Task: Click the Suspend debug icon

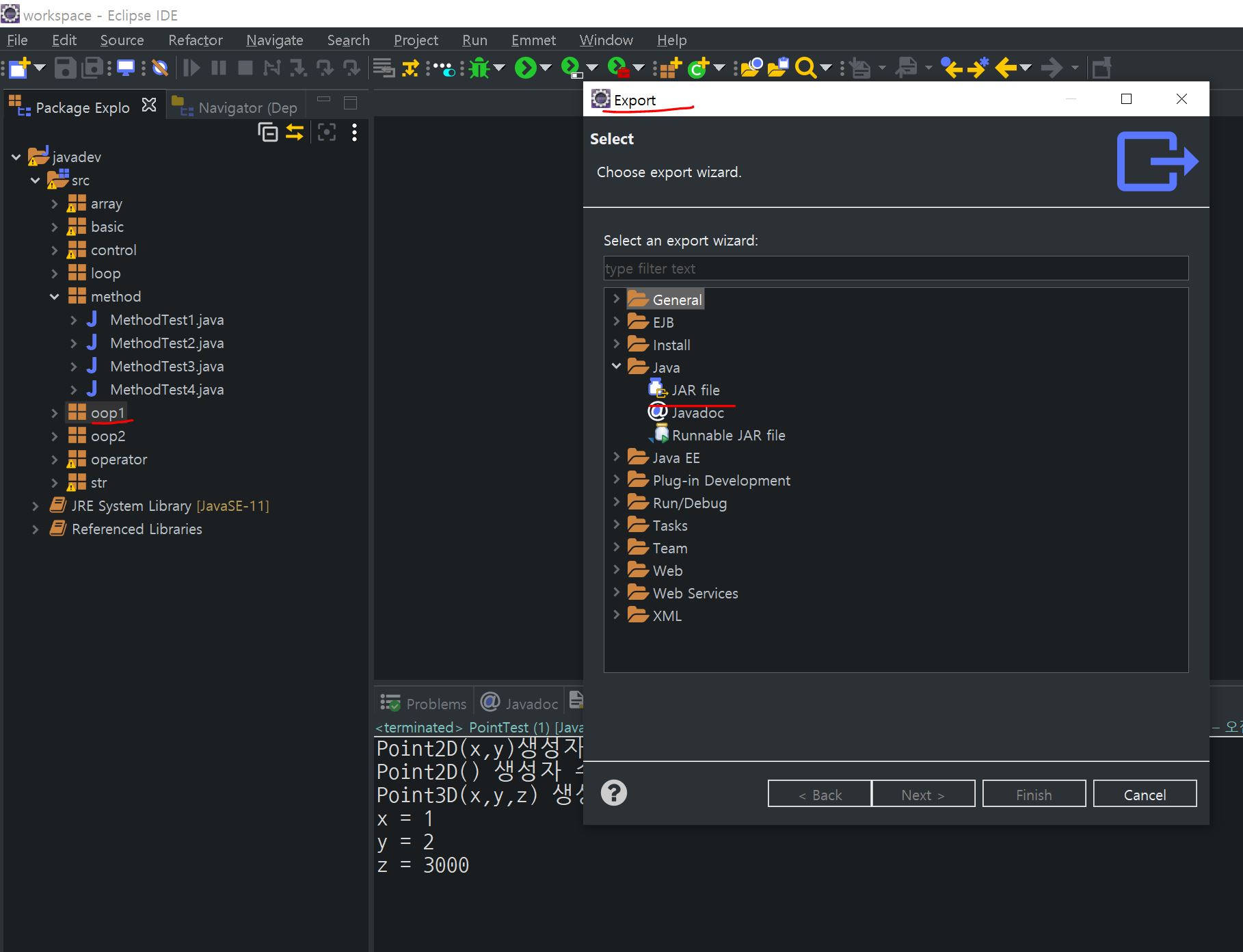Action: coord(219,68)
